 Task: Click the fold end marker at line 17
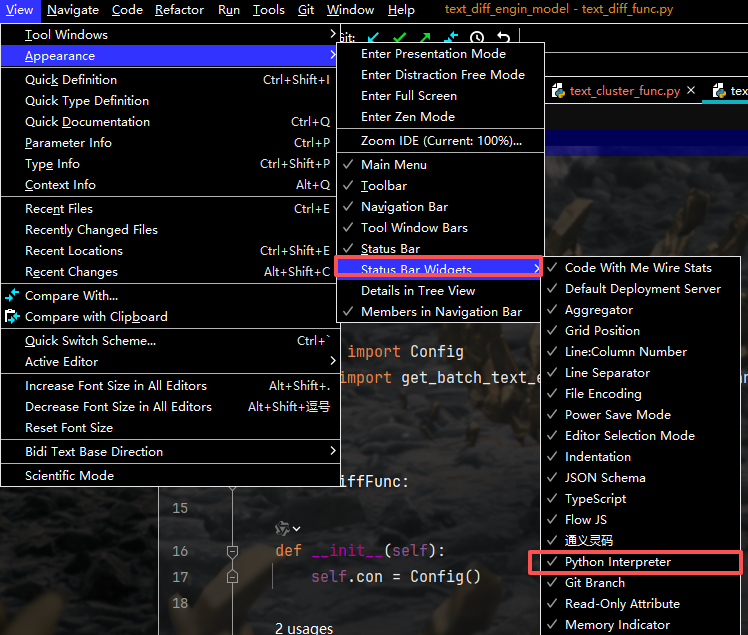point(232,577)
